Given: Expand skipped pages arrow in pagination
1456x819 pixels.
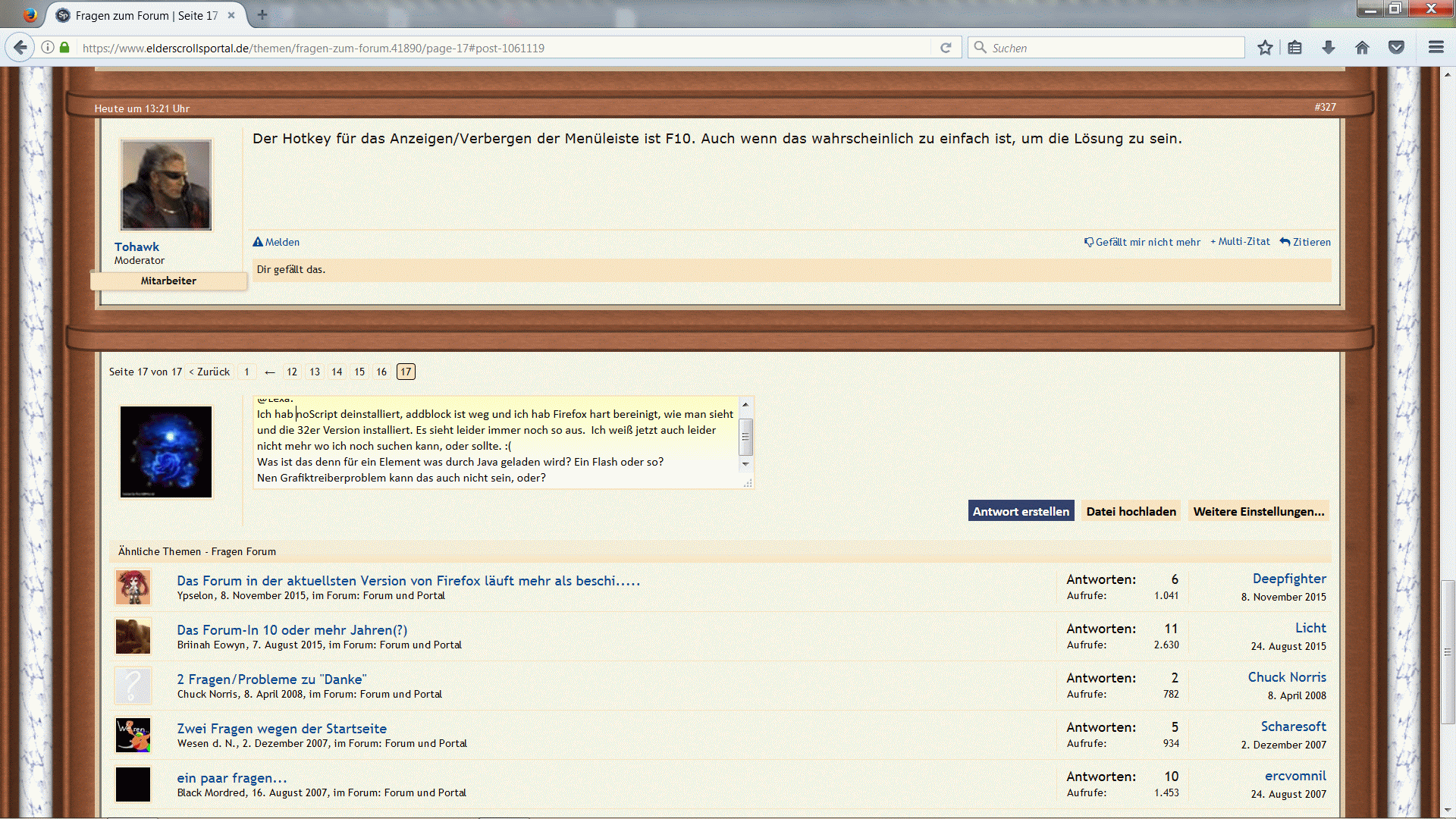Looking at the screenshot, I should pyautogui.click(x=269, y=372).
